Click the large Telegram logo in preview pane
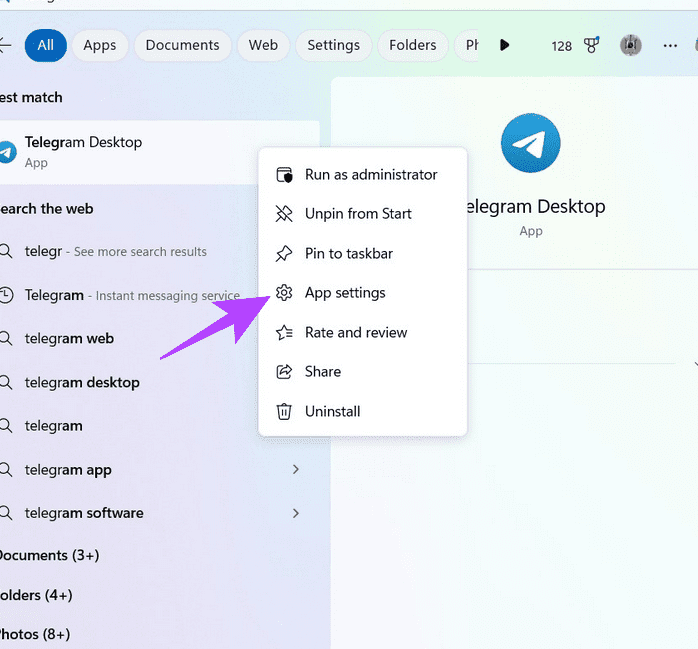Screen dimensions: 698x649 click(531, 143)
